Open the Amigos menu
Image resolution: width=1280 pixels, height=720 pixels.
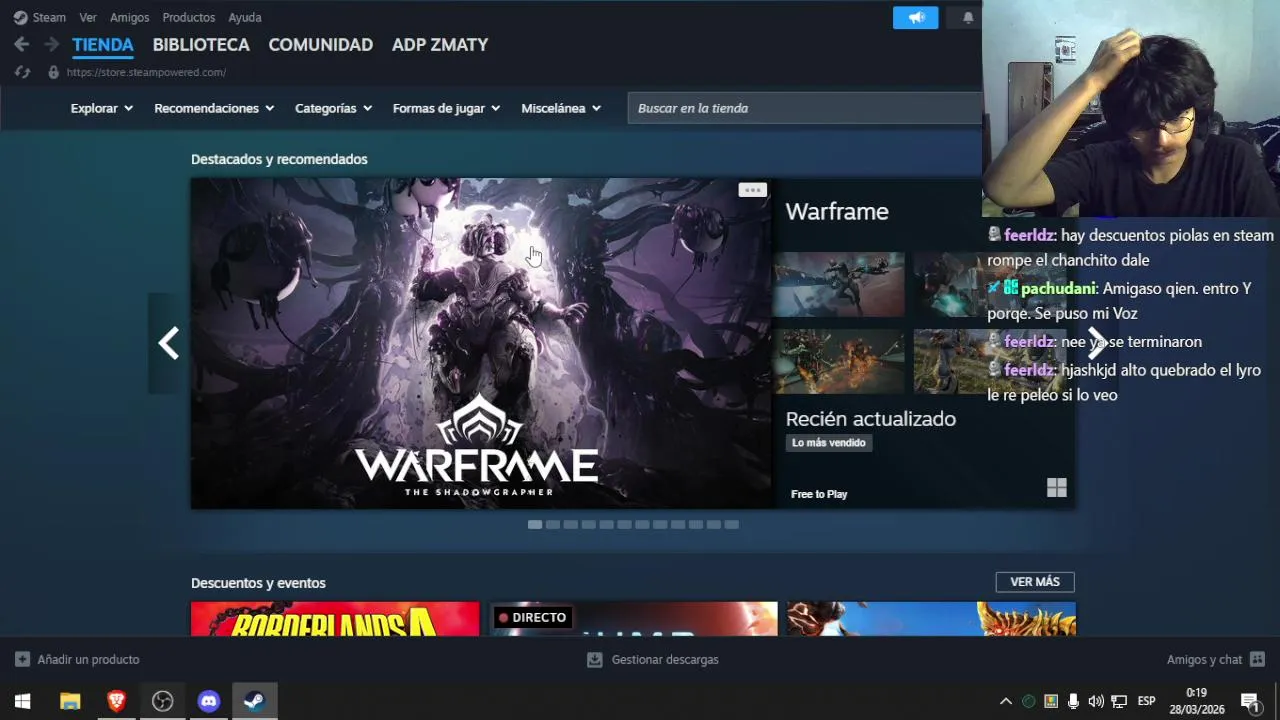pos(130,17)
